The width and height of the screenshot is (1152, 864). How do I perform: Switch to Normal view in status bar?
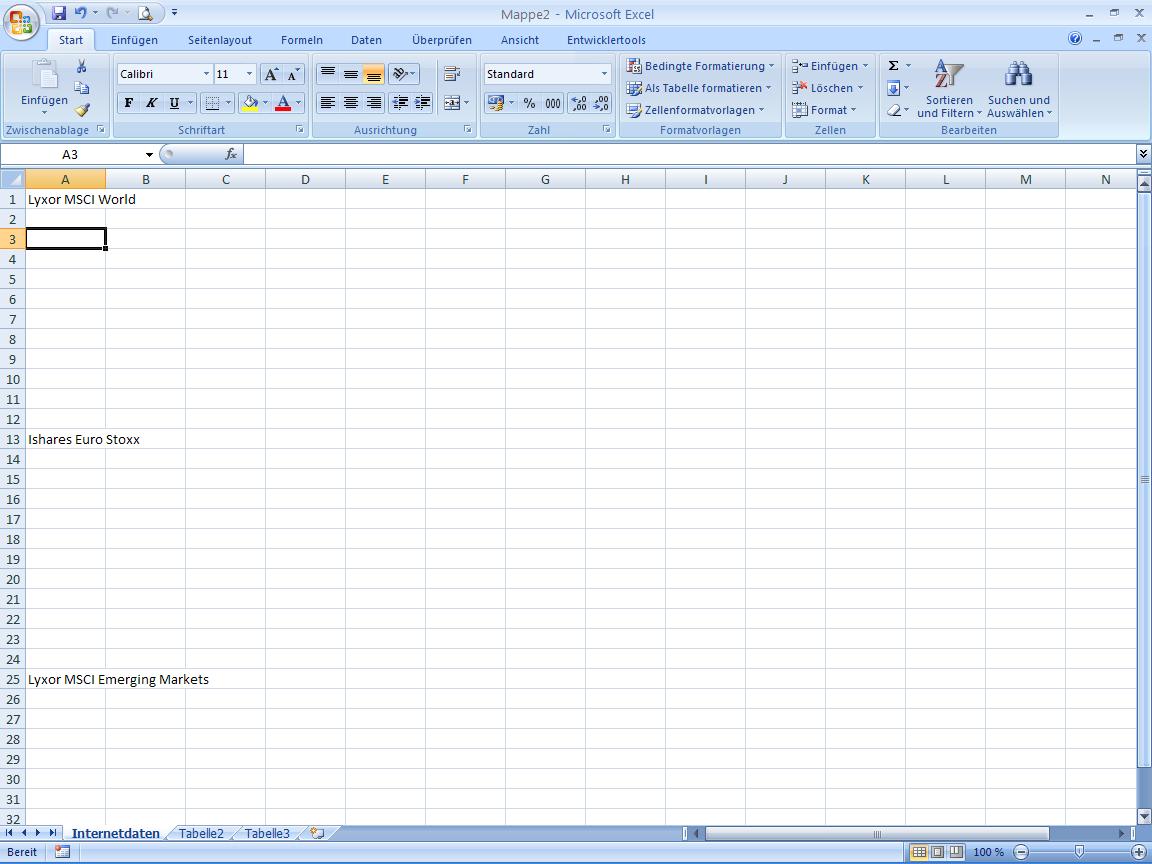click(918, 852)
